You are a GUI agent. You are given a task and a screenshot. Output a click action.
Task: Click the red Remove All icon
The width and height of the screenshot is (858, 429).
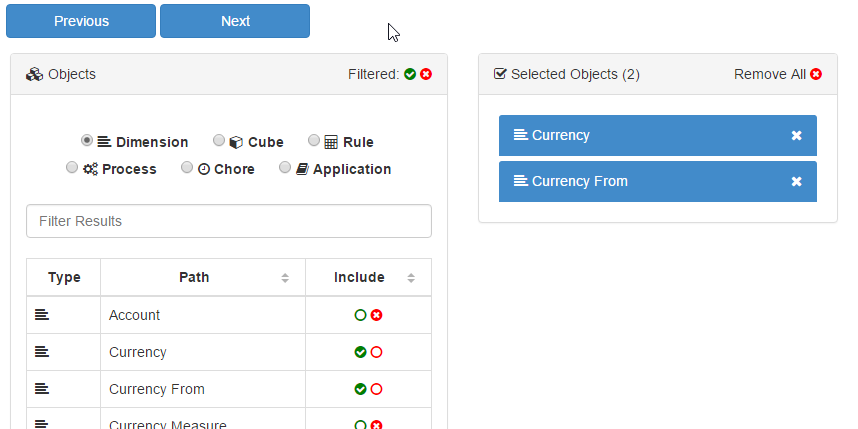coord(816,74)
